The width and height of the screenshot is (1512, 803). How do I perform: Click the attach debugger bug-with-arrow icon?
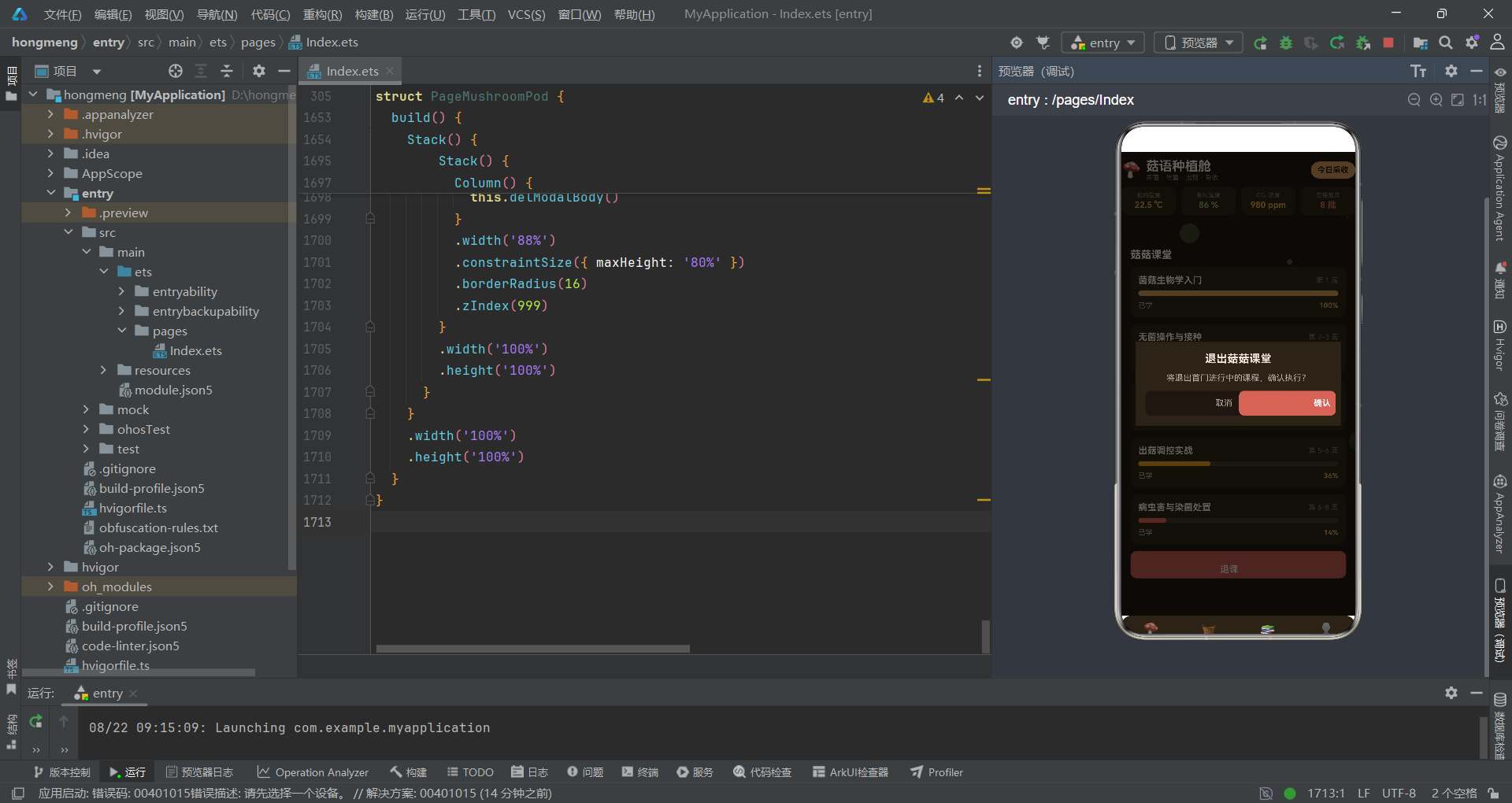coord(1363,43)
